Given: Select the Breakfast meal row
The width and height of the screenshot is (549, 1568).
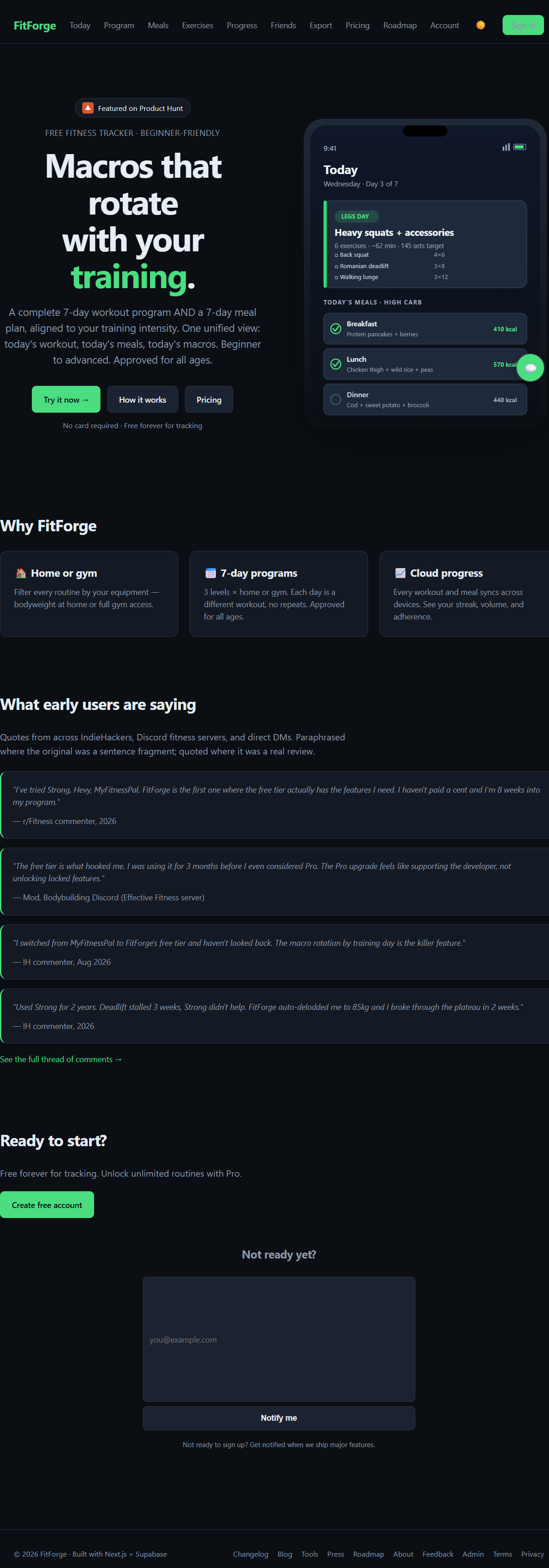Looking at the screenshot, I should (425, 329).
